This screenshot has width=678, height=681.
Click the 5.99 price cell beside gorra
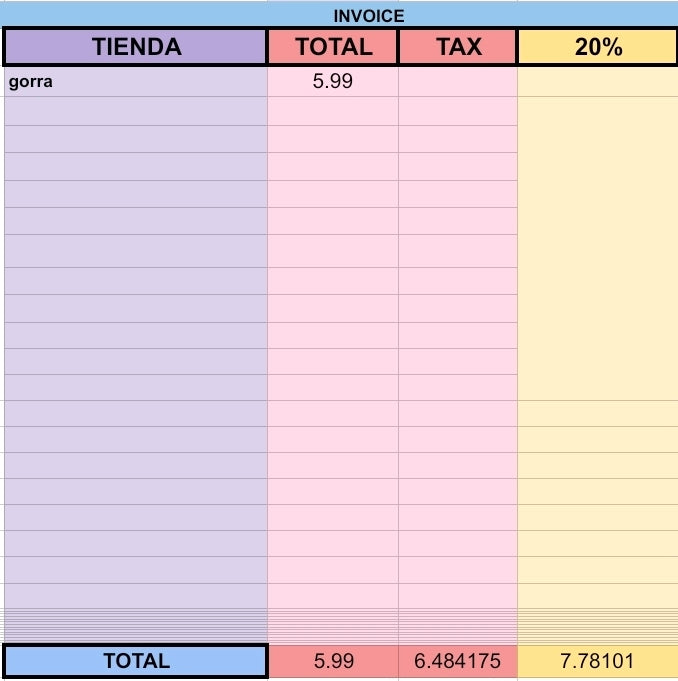click(333, 82)
